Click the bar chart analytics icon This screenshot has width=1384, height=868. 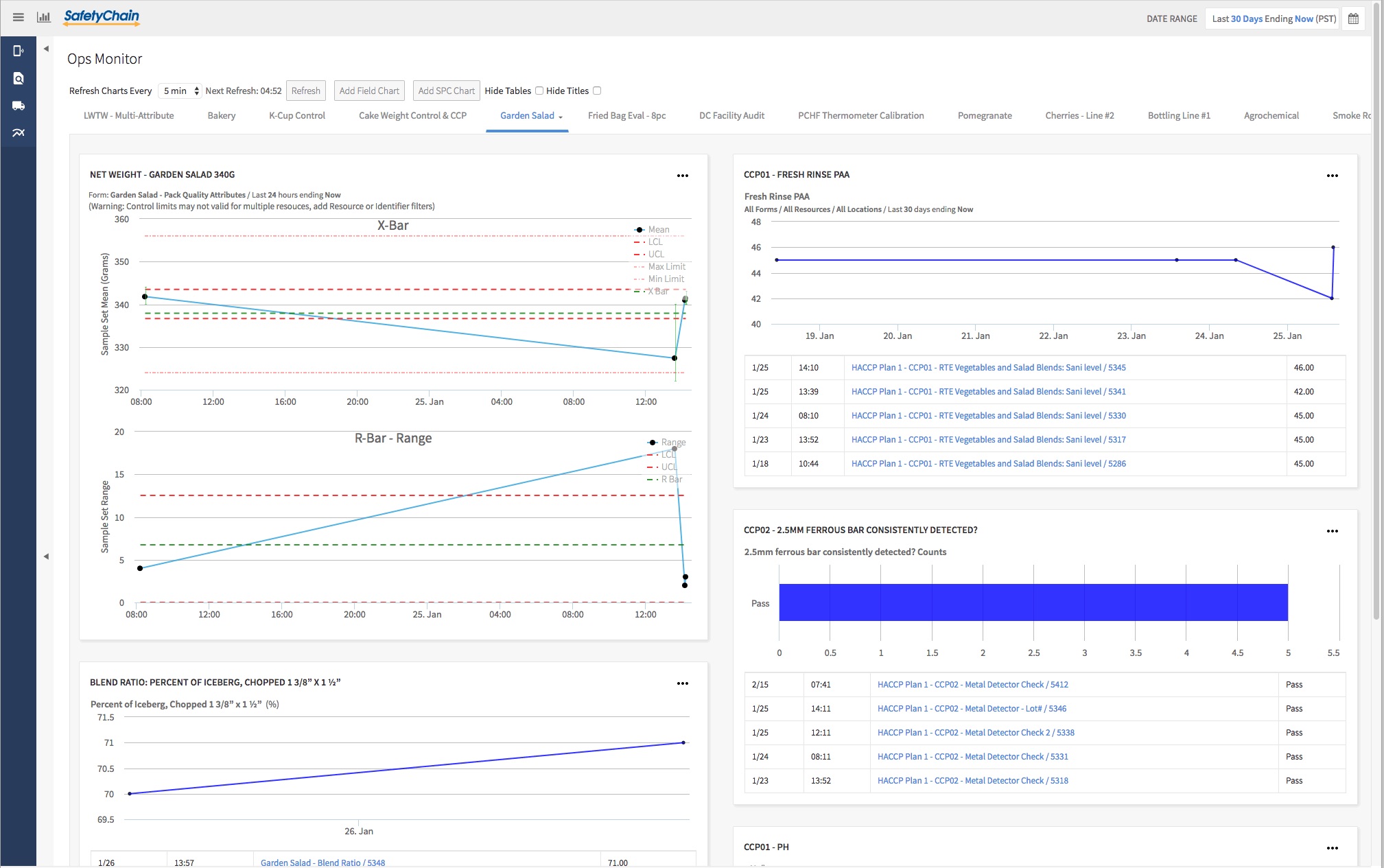point(44,18)
